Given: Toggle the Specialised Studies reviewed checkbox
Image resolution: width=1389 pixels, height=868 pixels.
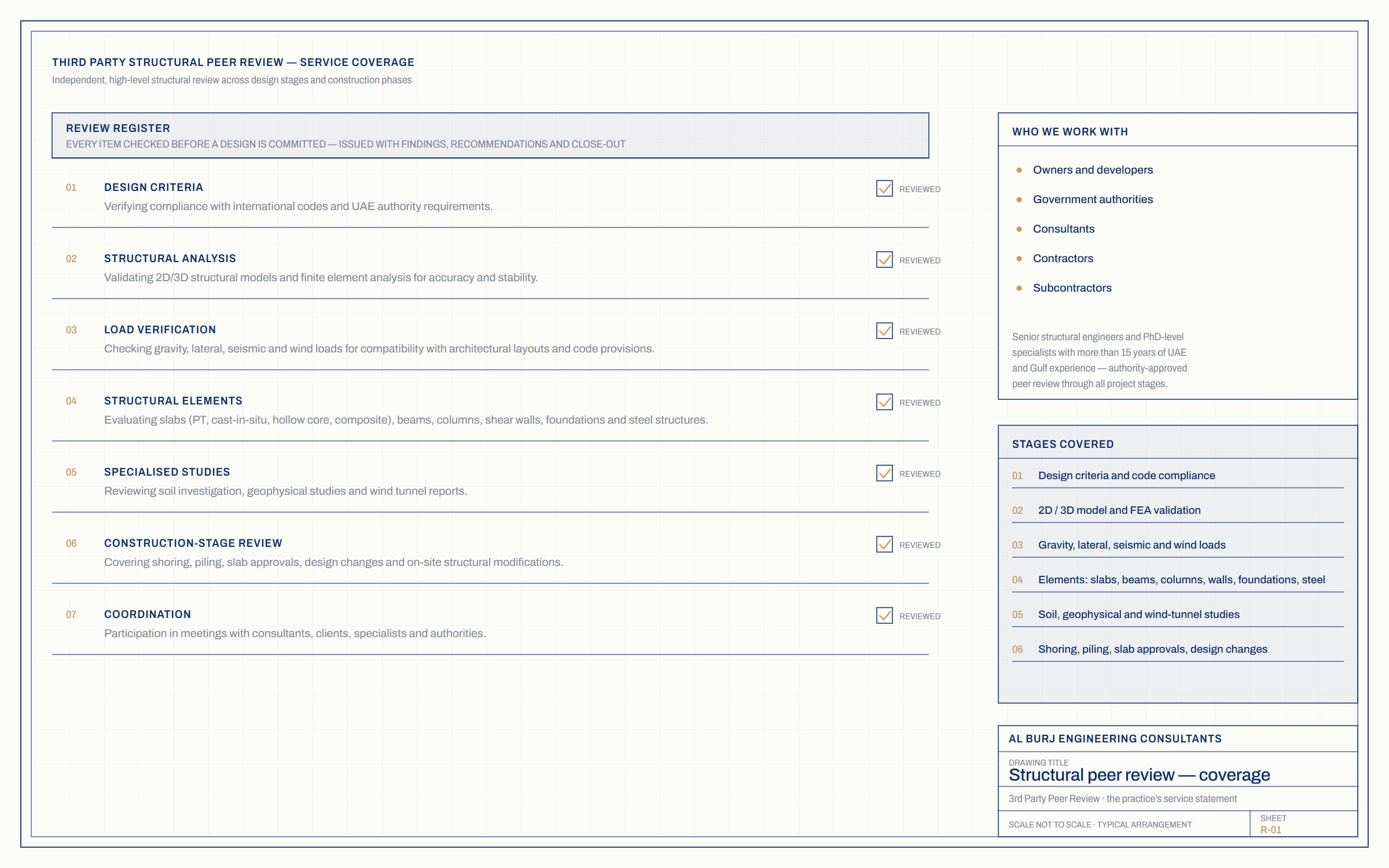Looking at the screenshot, I should tap(884, 473).
